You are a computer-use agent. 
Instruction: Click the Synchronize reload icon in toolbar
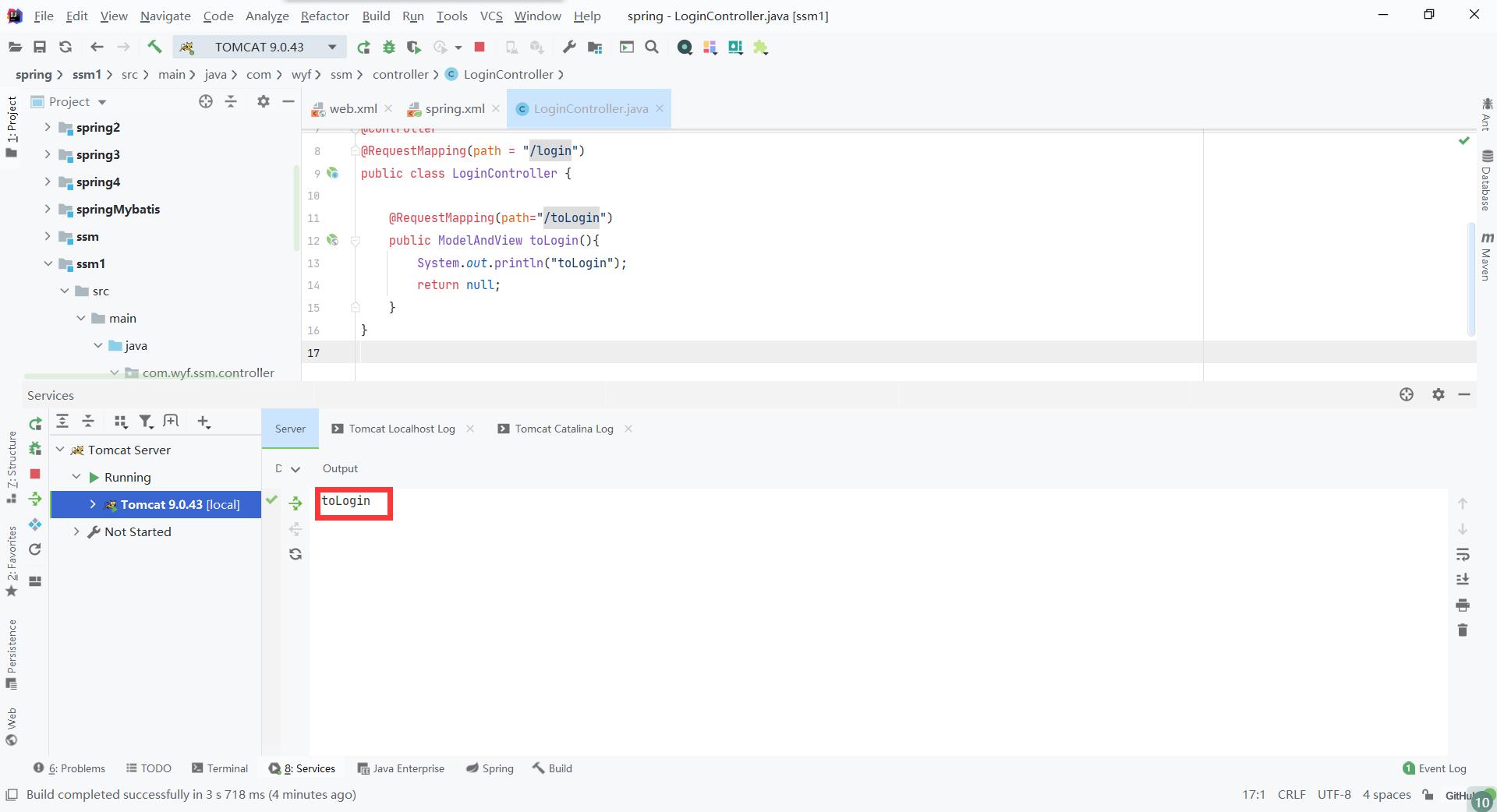[x=65, y=48]
